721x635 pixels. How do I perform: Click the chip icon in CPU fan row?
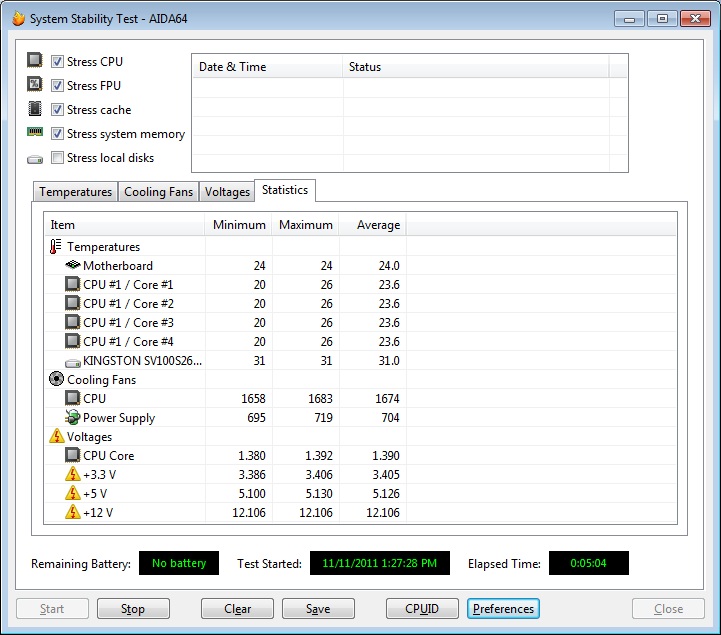(x=72, y=398)
